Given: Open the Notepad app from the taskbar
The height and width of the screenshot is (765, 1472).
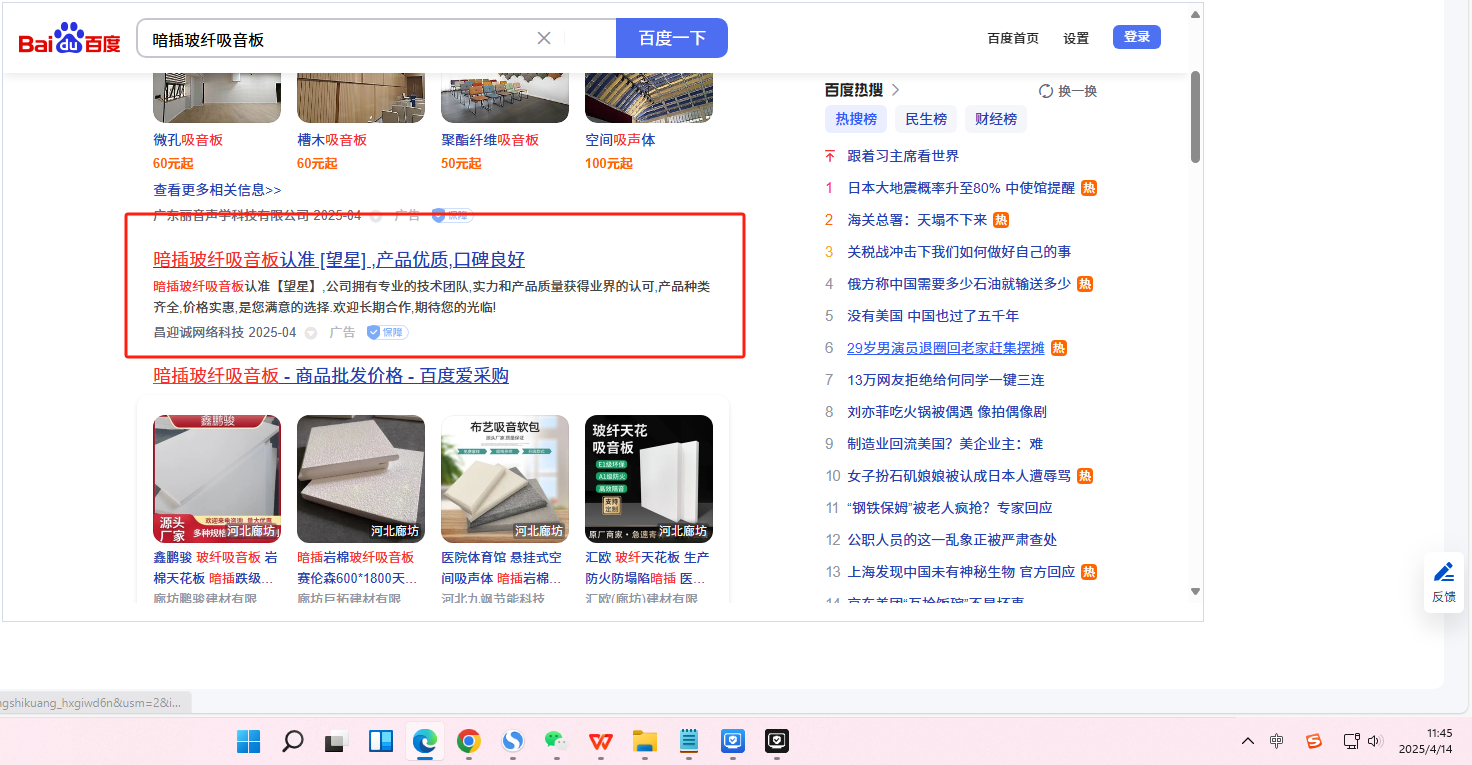Looking at the screenshot, I should coord(689,741).
